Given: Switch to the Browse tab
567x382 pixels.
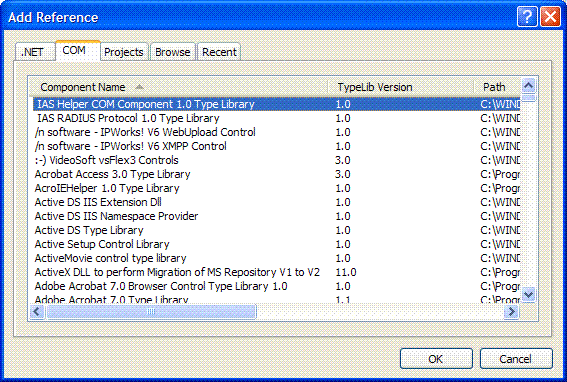Looking at the screenshot, I should [x=173, y=52].
